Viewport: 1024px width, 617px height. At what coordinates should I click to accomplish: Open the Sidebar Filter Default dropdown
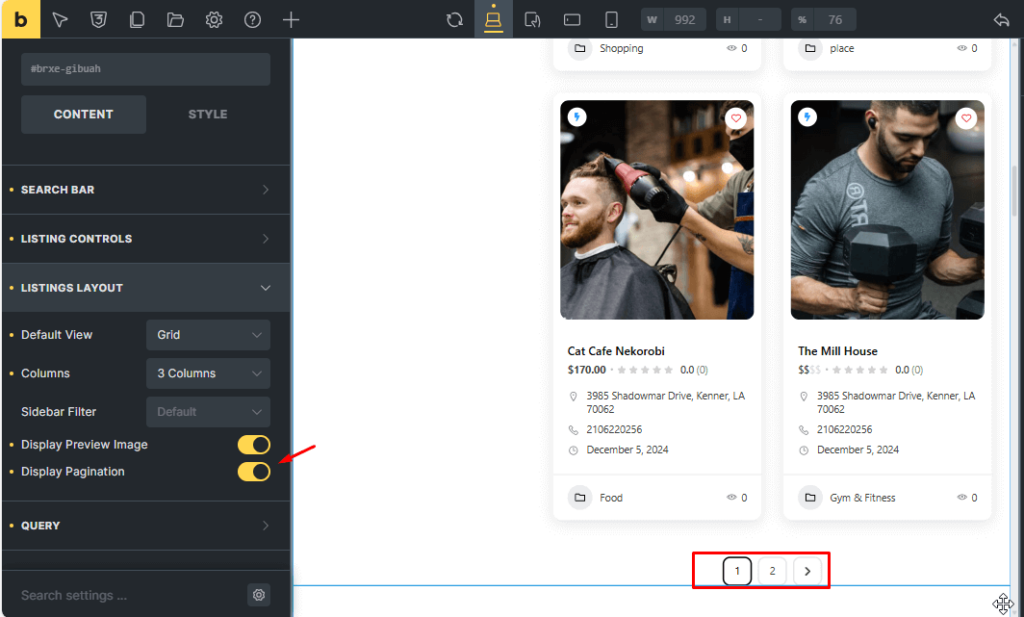coord(208,412)
